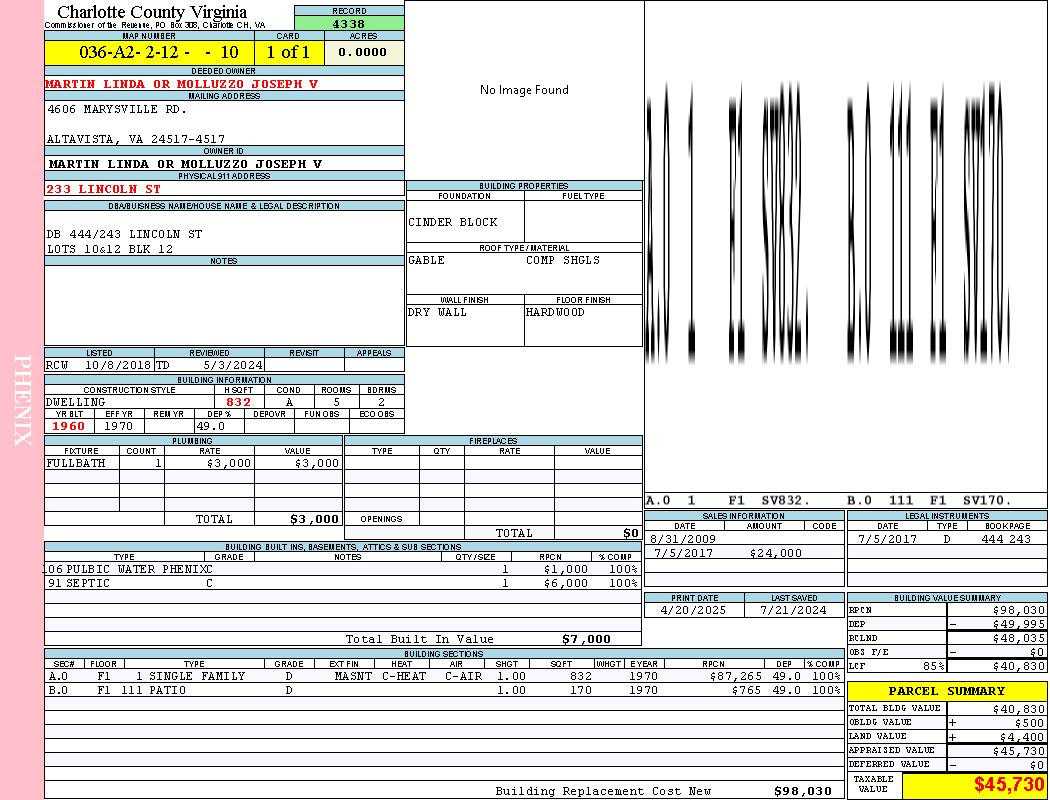Image resolution: width=1050 pixels, height=800 pixels.
Task: Click year built 1960
Action: coord(68,426)
